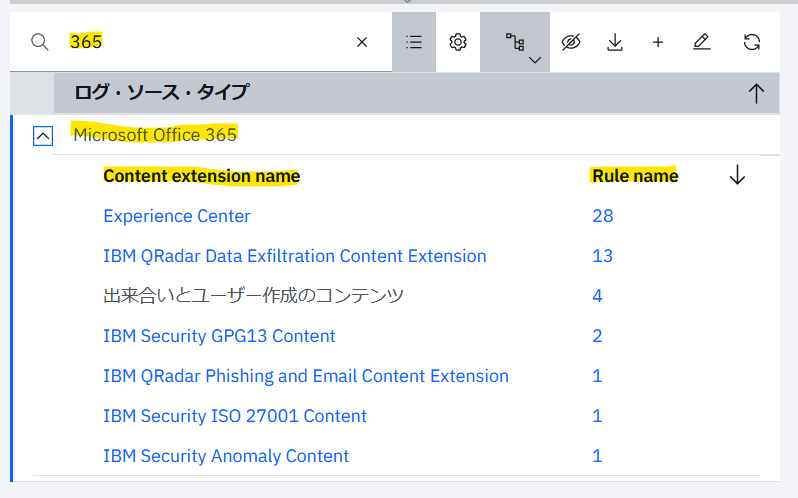Image resolution: width=798 pixels, height=498 pixels.
Task: Open IBM QRadar Data Exfiltration Content Extension
Action: point(295,256)
